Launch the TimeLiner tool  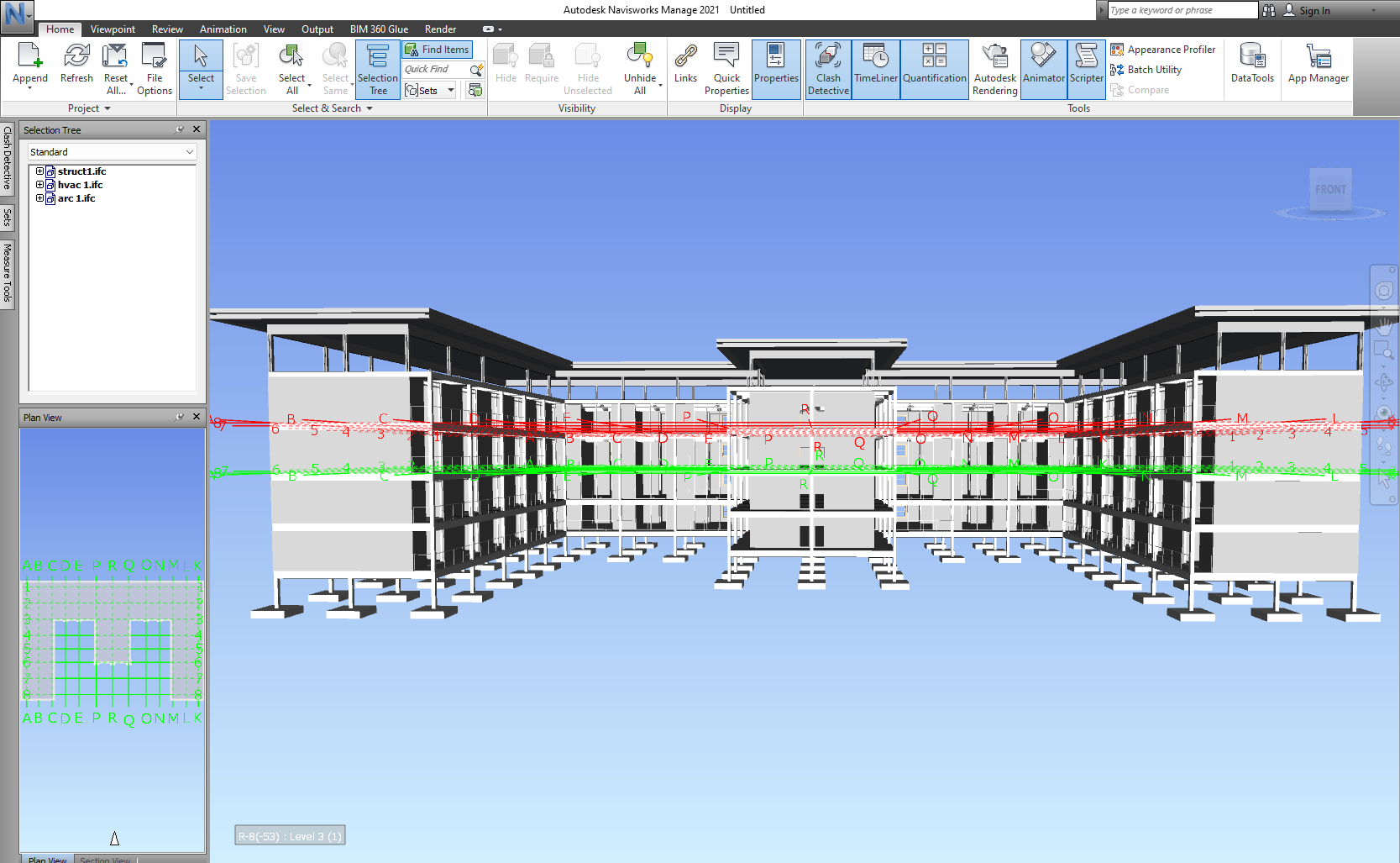coord(875,69)
